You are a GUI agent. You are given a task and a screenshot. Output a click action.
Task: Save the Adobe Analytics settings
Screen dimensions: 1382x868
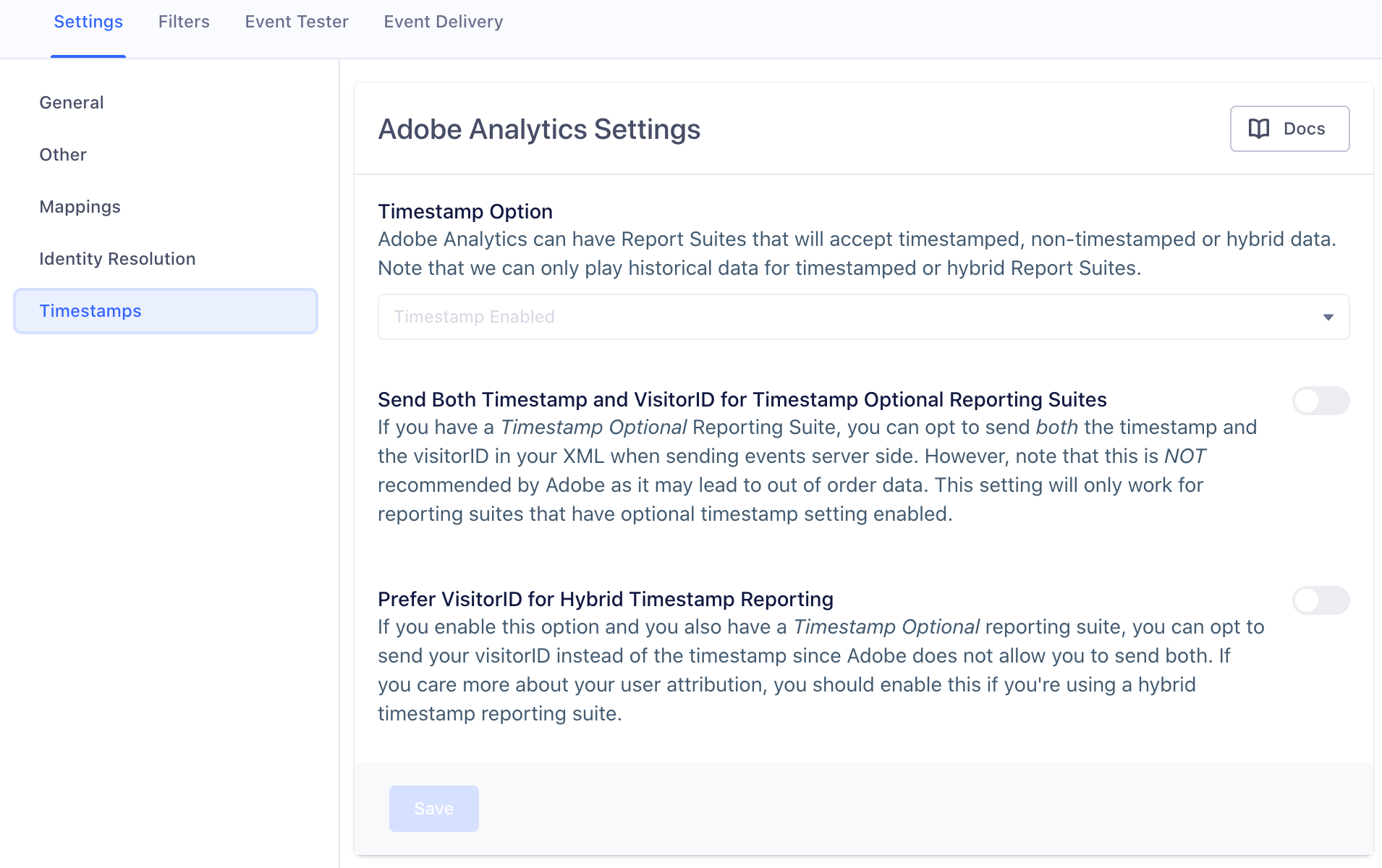[433, 808]
